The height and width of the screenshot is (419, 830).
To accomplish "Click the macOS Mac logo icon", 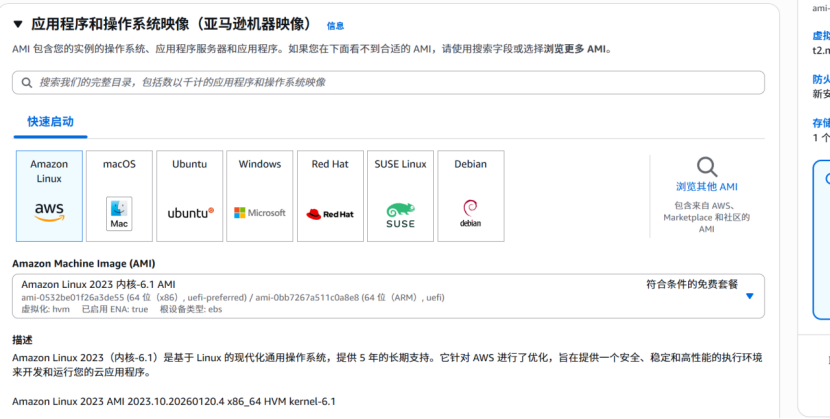I will coord(119,212).
